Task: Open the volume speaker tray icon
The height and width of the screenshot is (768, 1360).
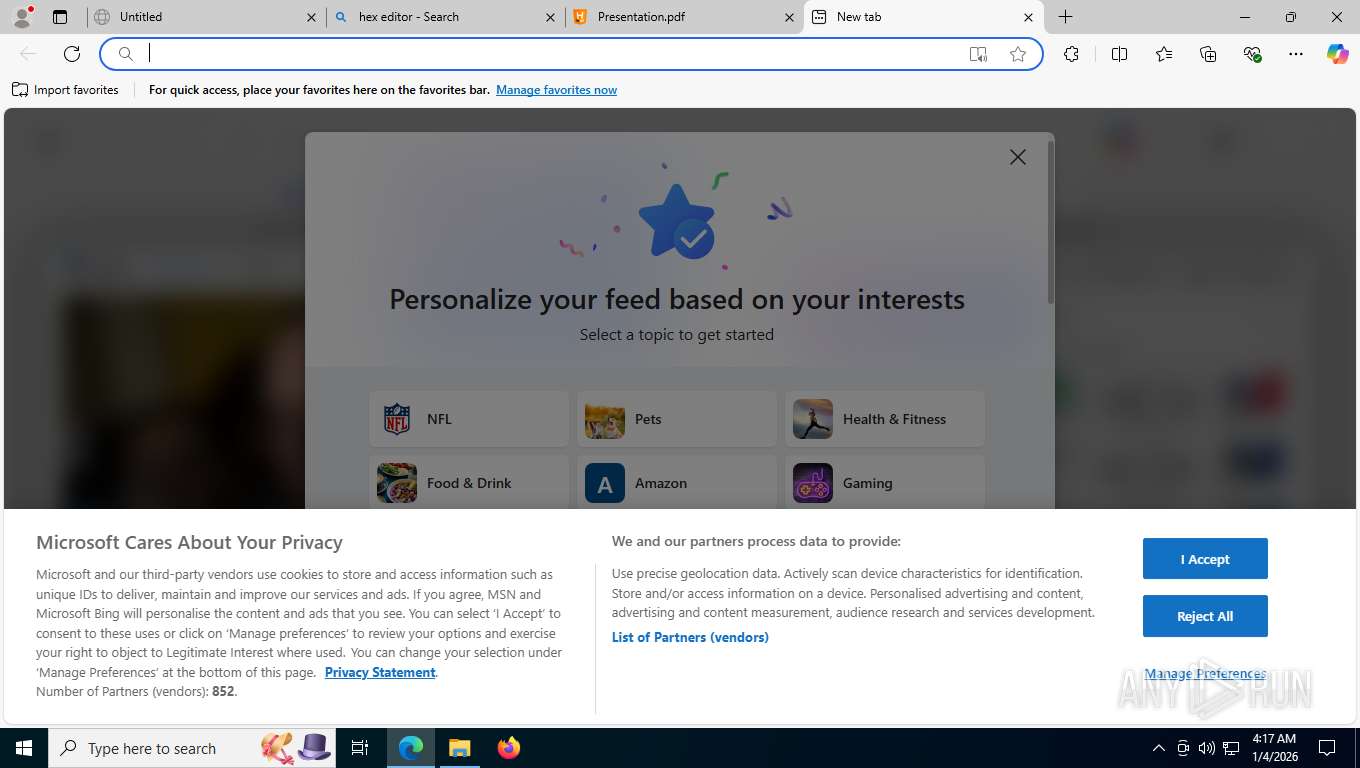Action: point(1207,748)
